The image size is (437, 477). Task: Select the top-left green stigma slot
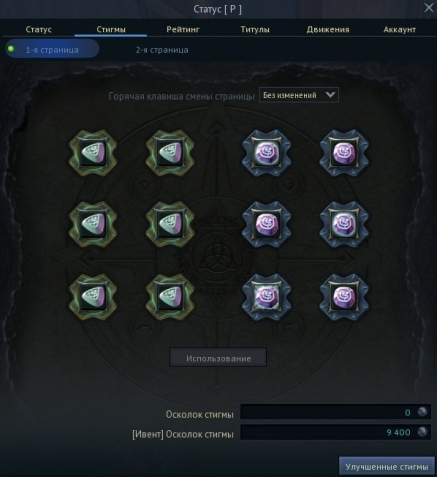(93, 153)
